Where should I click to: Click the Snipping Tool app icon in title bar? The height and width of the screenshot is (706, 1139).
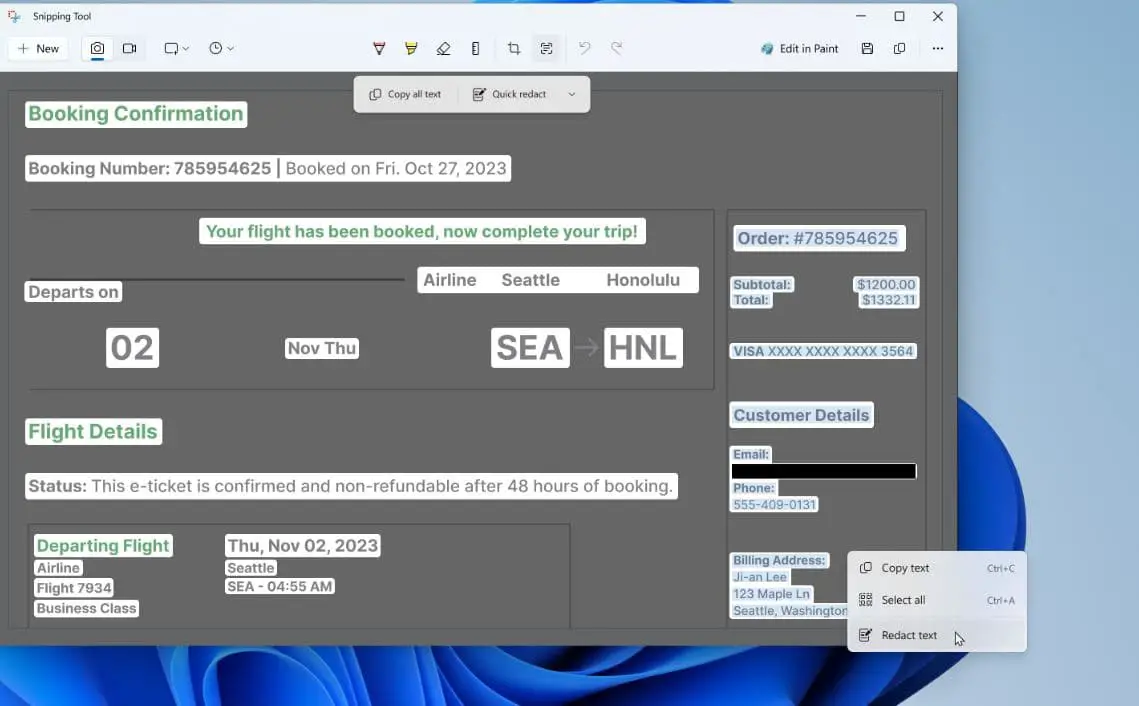coord(15,16)
